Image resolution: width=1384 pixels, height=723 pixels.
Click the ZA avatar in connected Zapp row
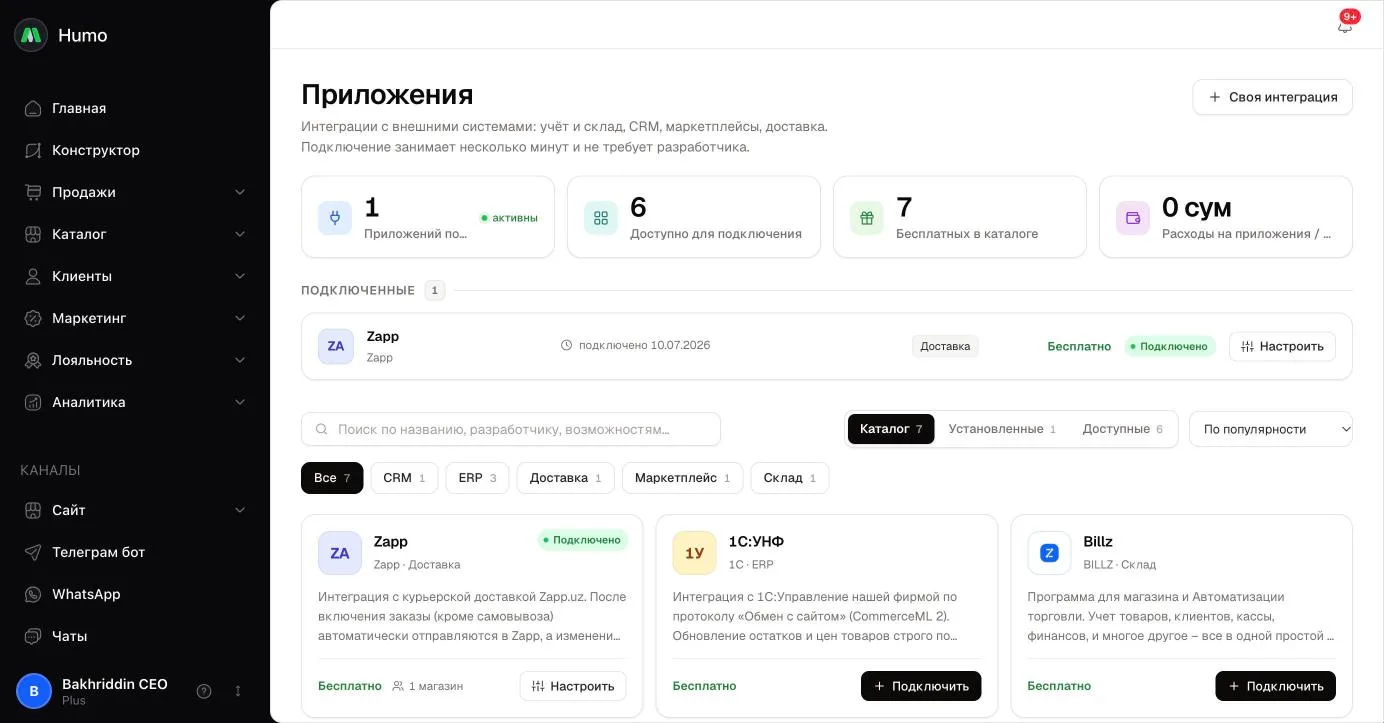336,346
